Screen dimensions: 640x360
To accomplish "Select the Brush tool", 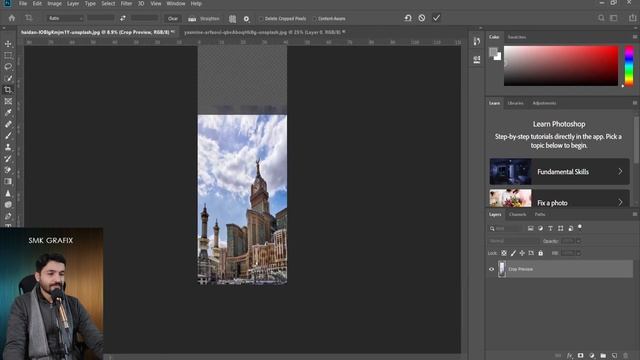I will 8,136.
